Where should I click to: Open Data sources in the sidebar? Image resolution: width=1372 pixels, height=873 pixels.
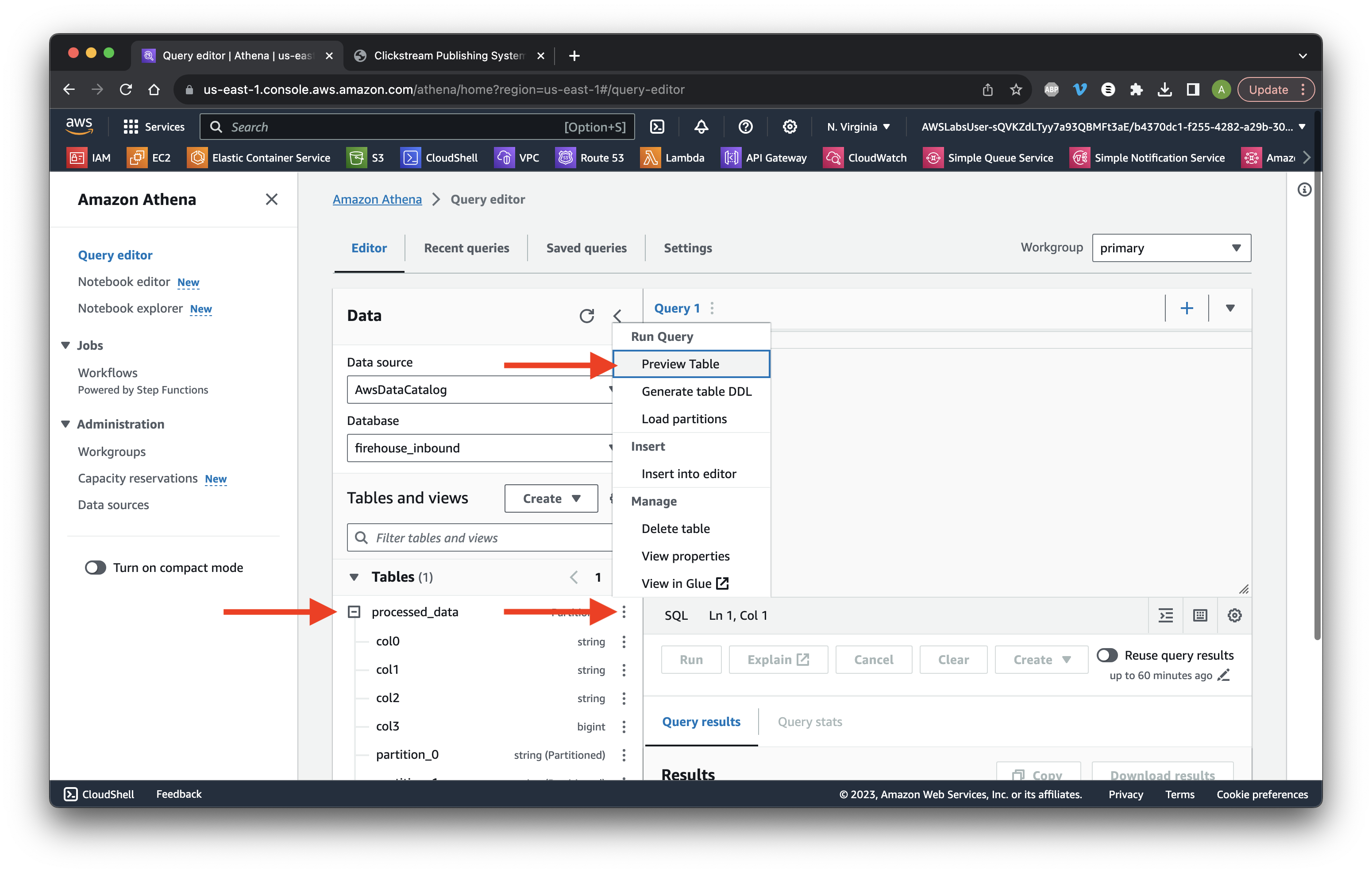point(113,505)
